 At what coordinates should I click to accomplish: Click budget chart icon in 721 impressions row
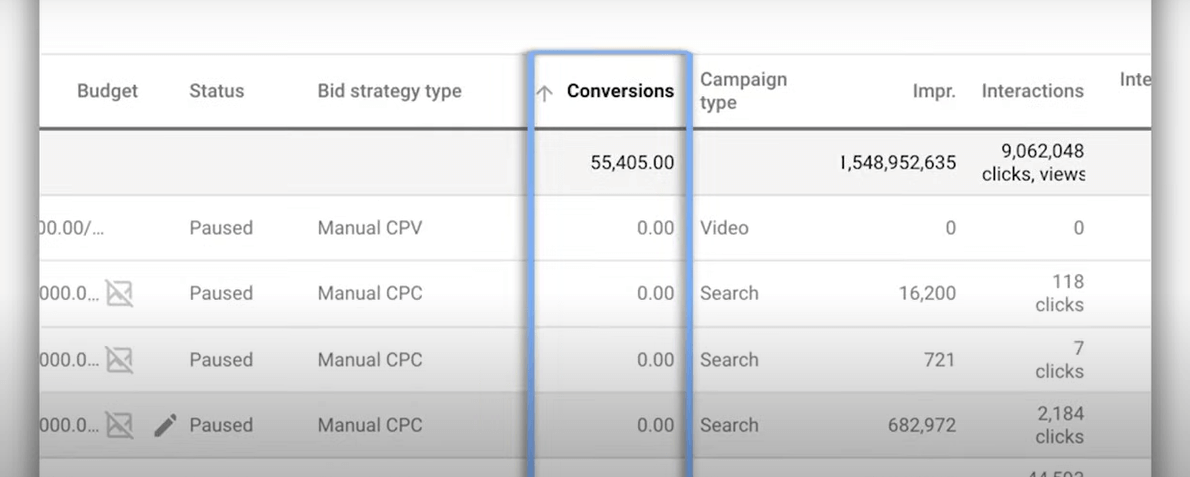click(x=120, y=359)
